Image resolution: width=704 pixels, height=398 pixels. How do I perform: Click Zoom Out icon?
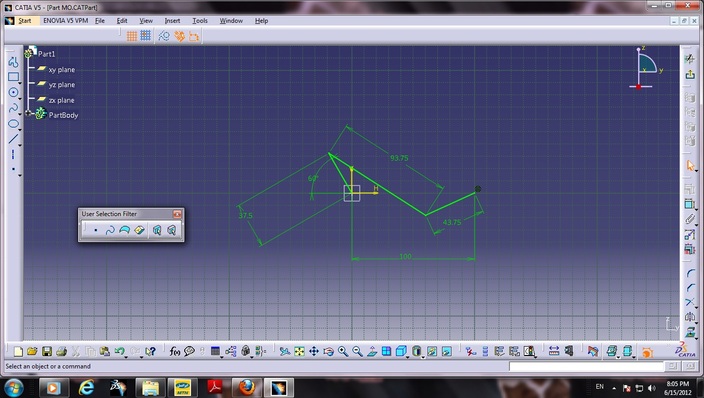tap(357, 351)
